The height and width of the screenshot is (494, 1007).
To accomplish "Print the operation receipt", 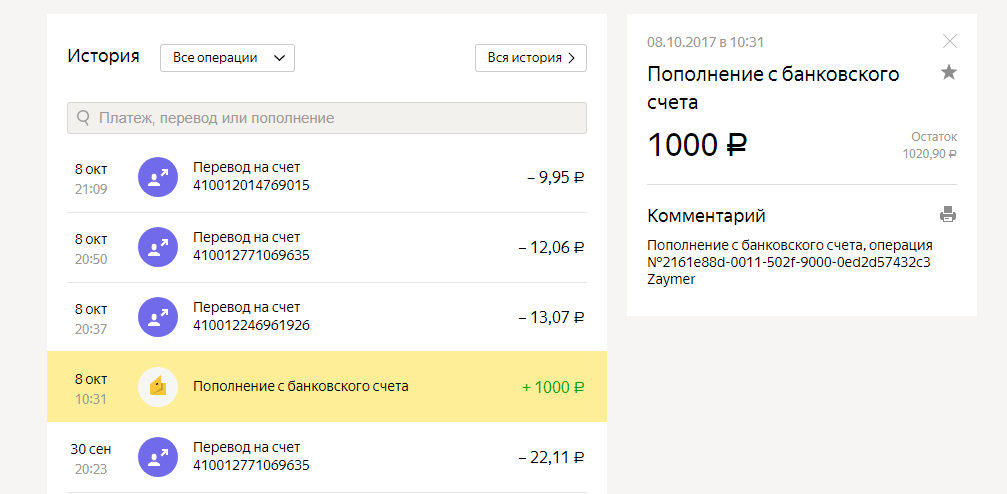I will [948, 214].
